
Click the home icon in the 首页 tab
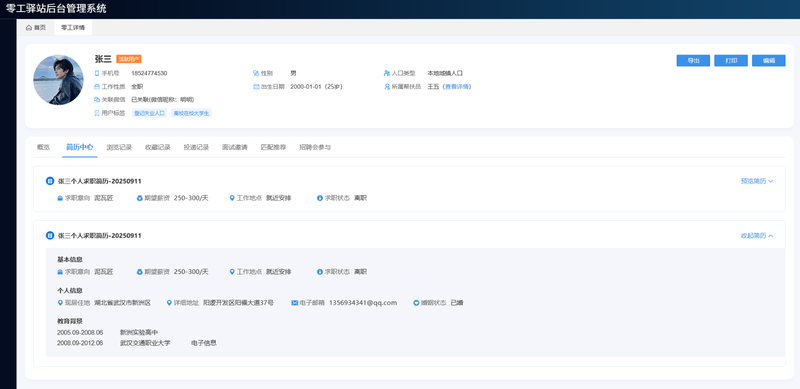click(29, 28)
